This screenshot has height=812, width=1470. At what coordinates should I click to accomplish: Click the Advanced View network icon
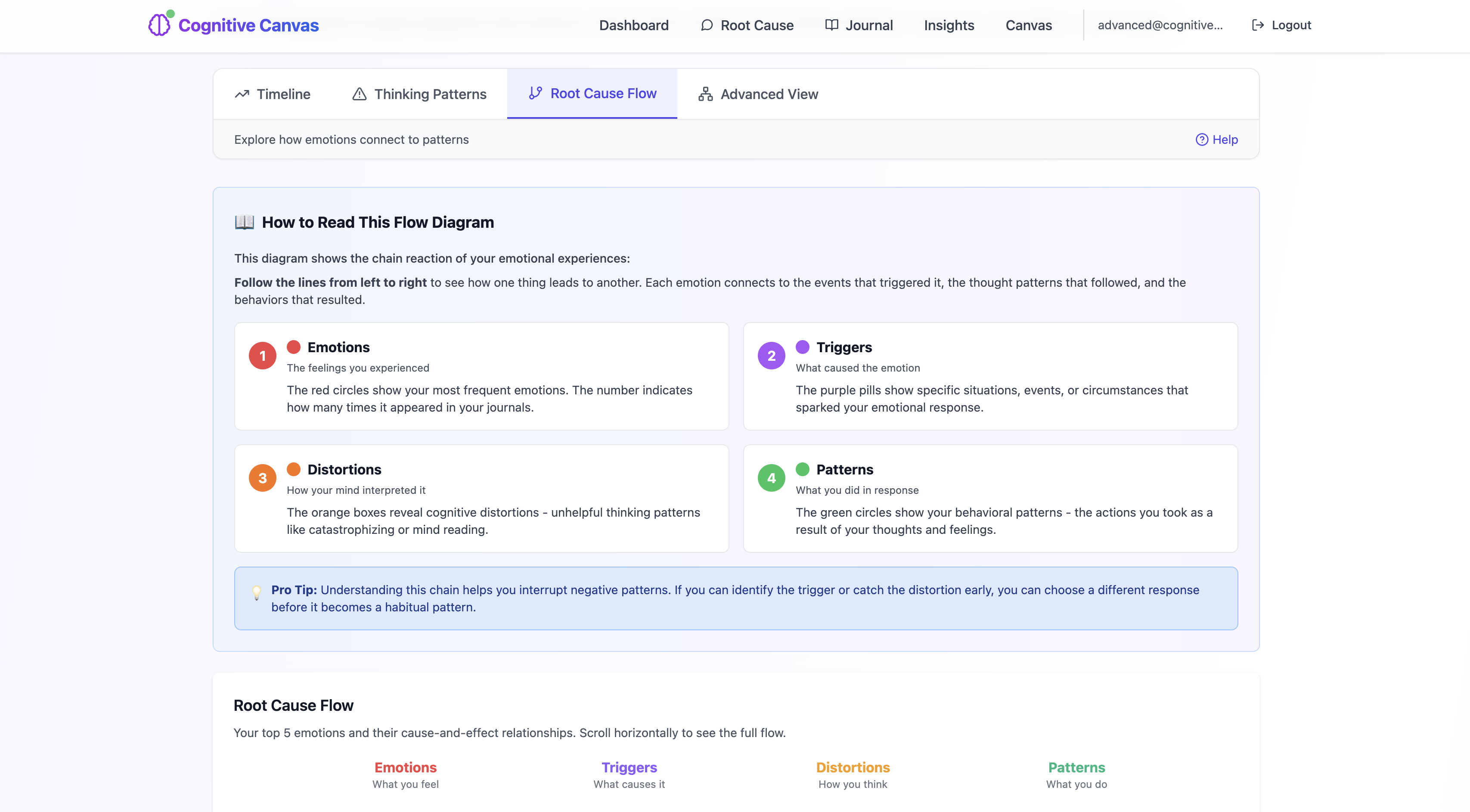705,94
